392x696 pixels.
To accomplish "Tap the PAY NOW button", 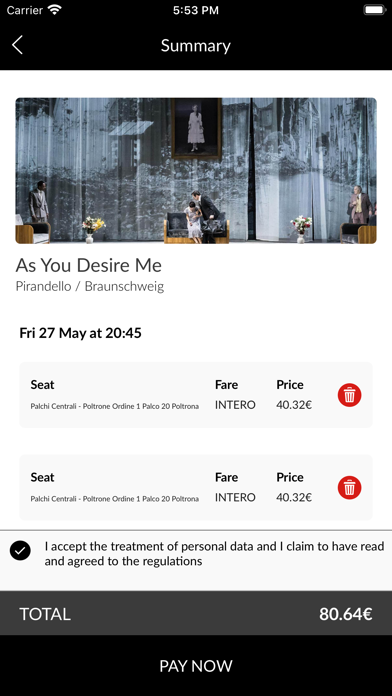I will coord(196,665).
